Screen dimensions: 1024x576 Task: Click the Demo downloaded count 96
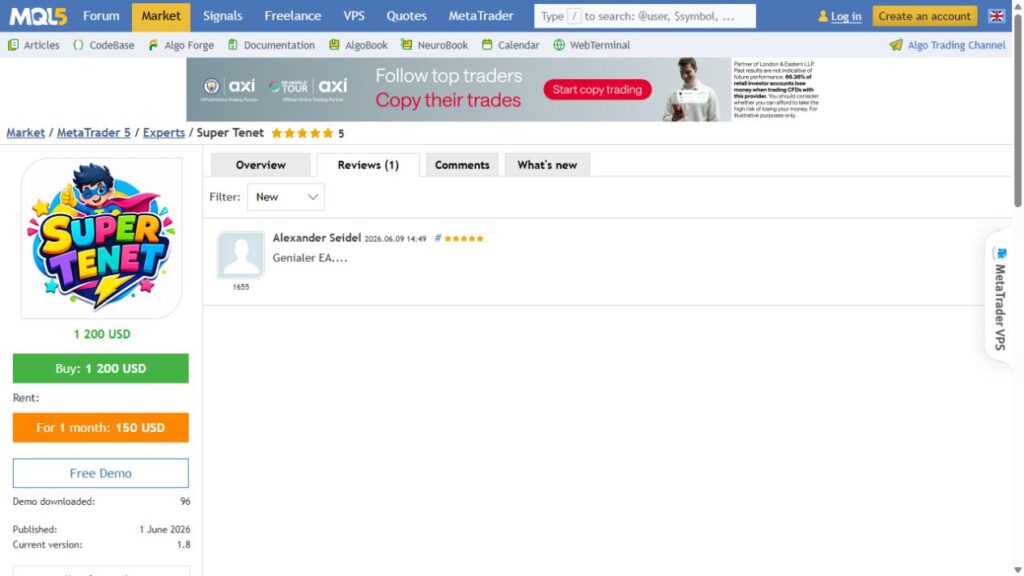pos(185,502)
